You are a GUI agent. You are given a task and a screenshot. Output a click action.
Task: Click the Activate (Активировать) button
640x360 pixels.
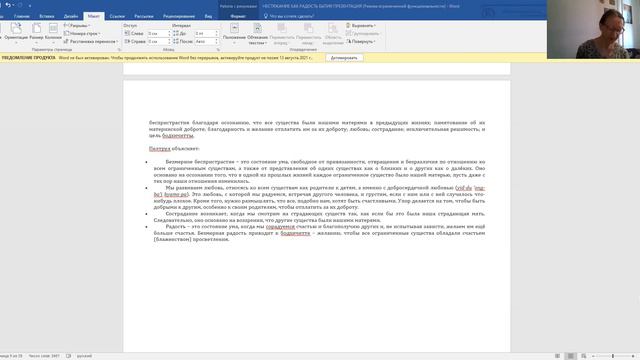coord(344,58)
